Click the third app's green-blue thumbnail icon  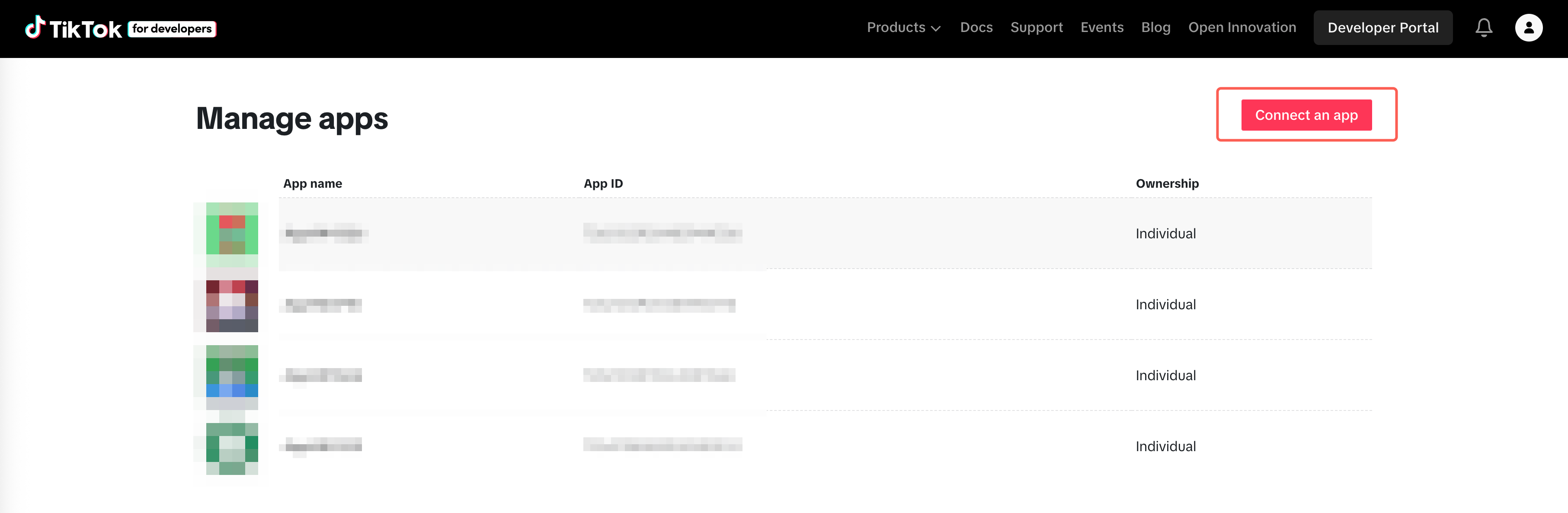click(232, 376)
